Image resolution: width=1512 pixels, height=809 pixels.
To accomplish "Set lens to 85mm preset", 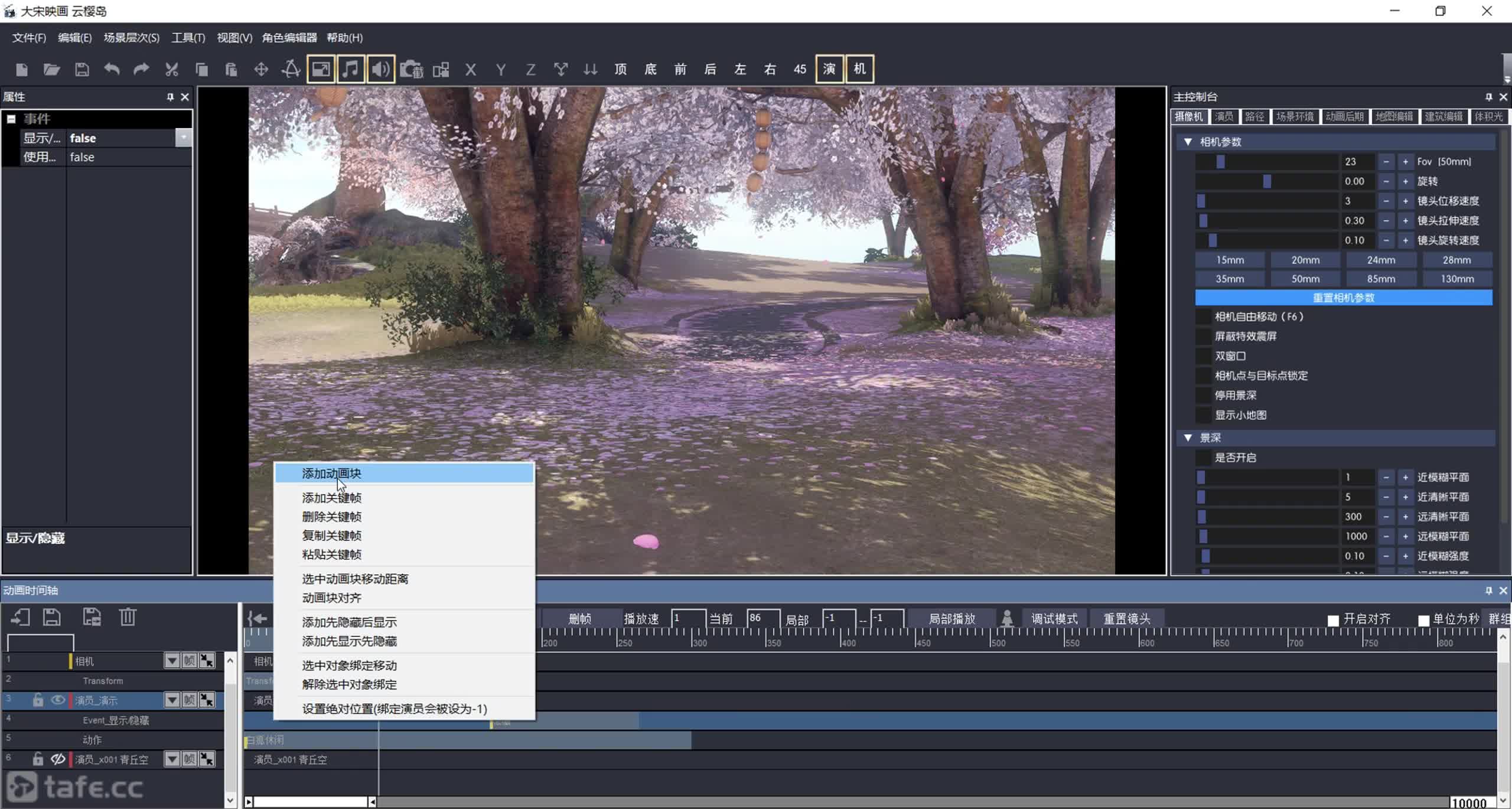I will pos(1381,279).
